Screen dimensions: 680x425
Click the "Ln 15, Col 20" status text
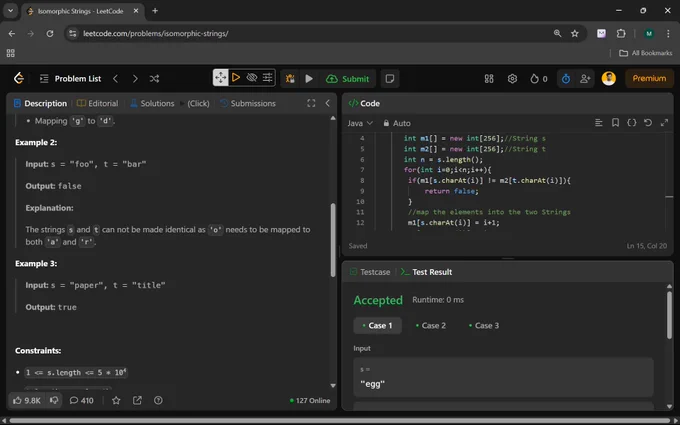click(x=647, y=246)
